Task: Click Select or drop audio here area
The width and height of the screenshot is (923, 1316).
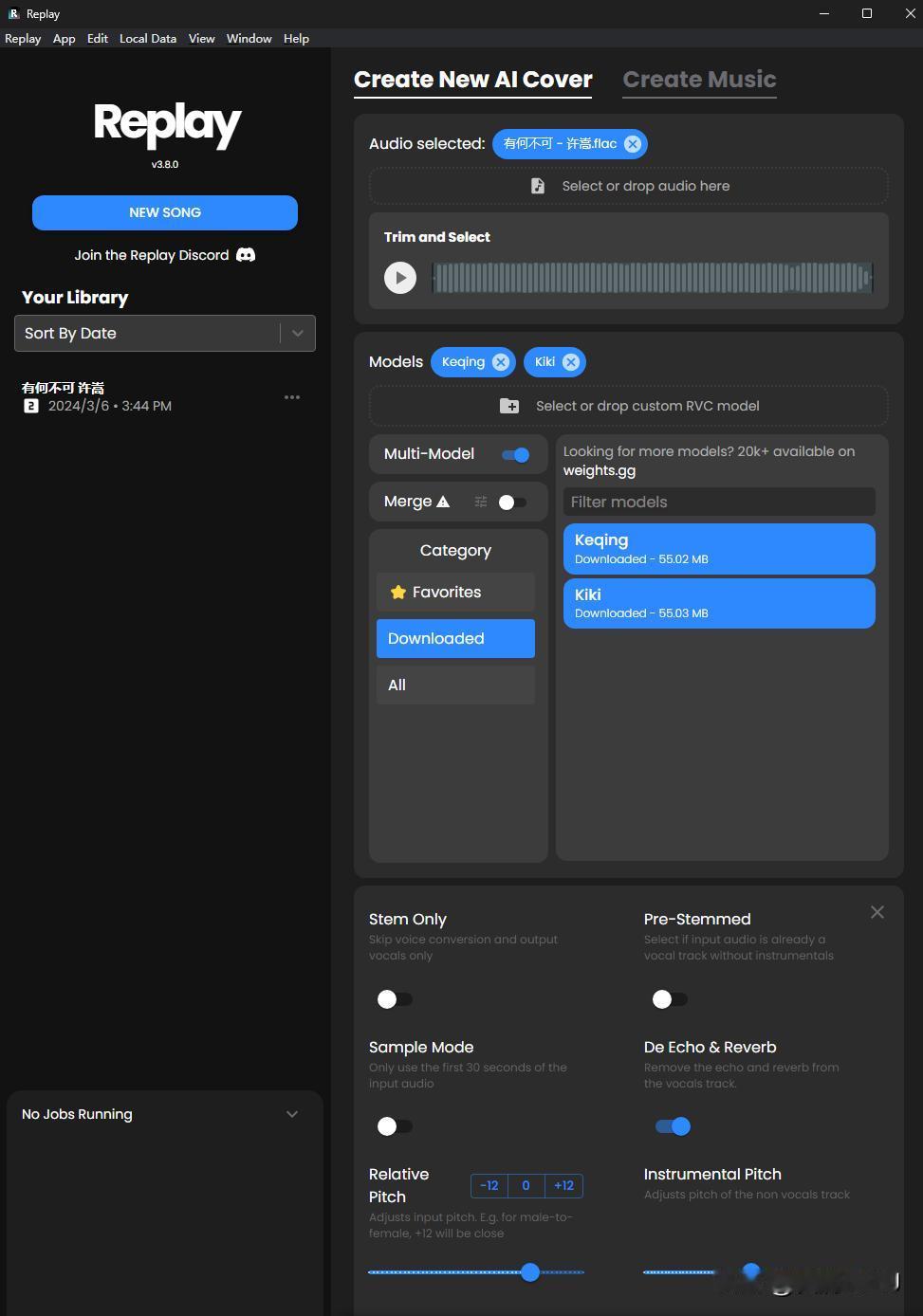Action: point(629,186)
